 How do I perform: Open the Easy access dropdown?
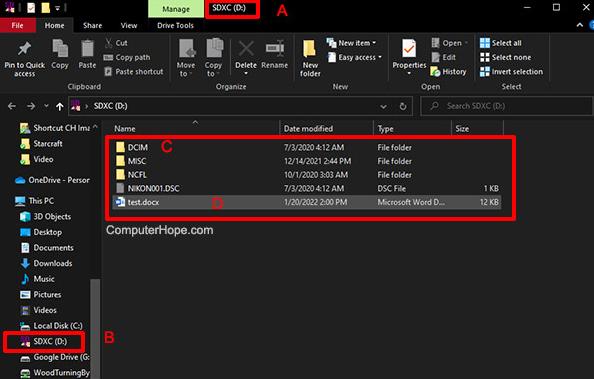355,57
